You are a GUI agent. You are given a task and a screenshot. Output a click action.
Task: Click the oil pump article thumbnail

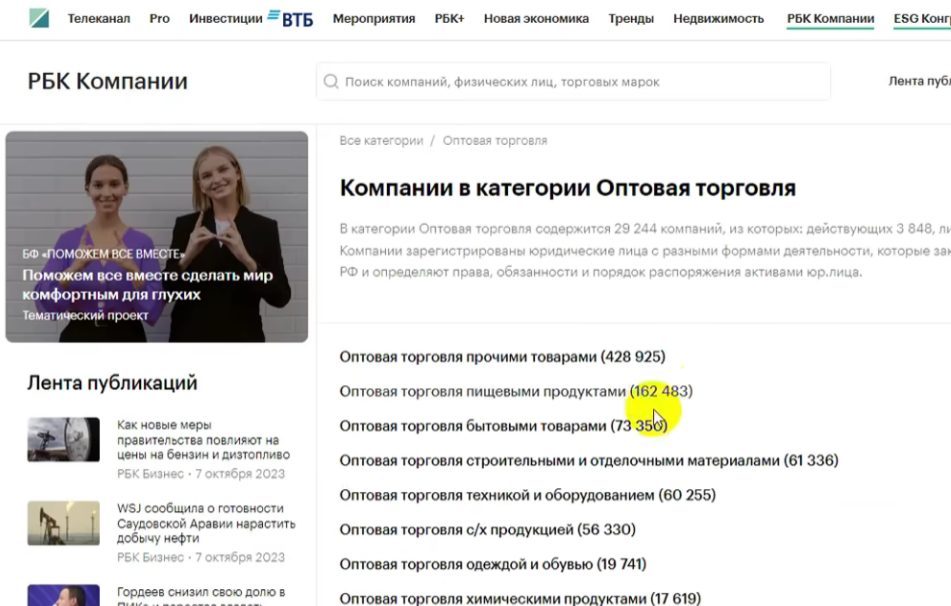[64, 523]
